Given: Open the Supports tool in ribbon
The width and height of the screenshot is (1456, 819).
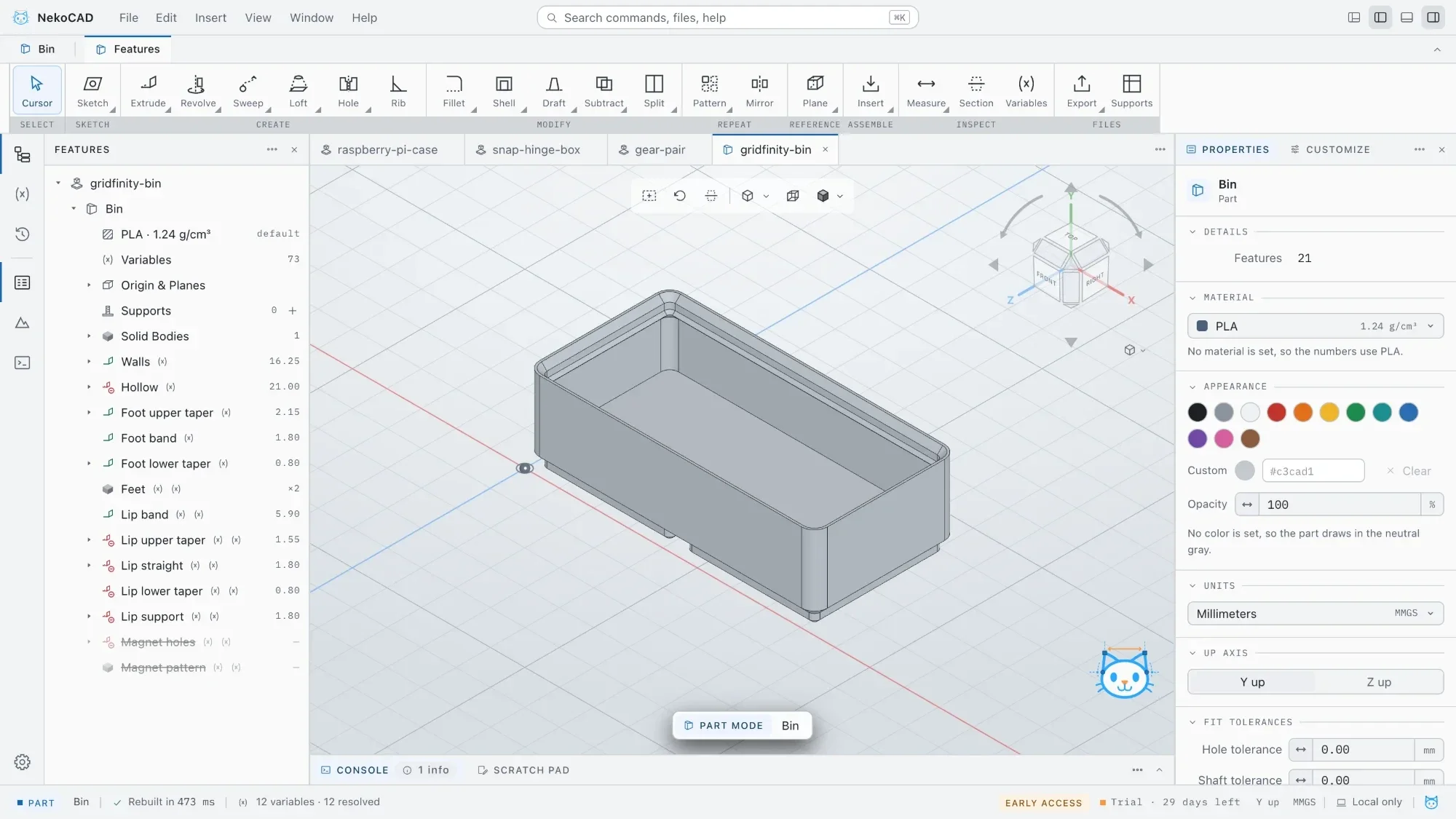Looking at the screenshot, I should (x=1131, y=90).
